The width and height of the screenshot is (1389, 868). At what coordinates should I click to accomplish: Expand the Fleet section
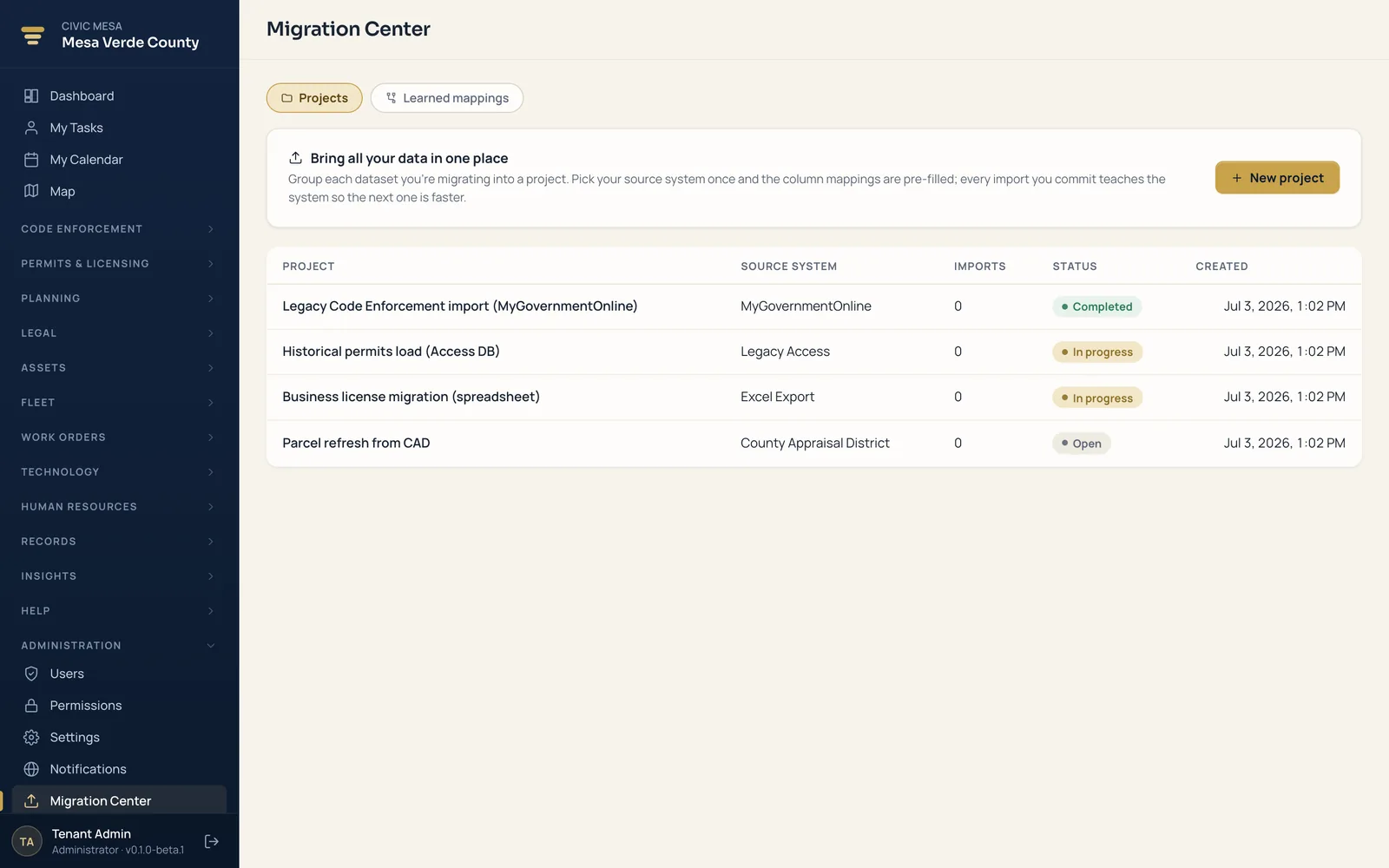[119, 403]
